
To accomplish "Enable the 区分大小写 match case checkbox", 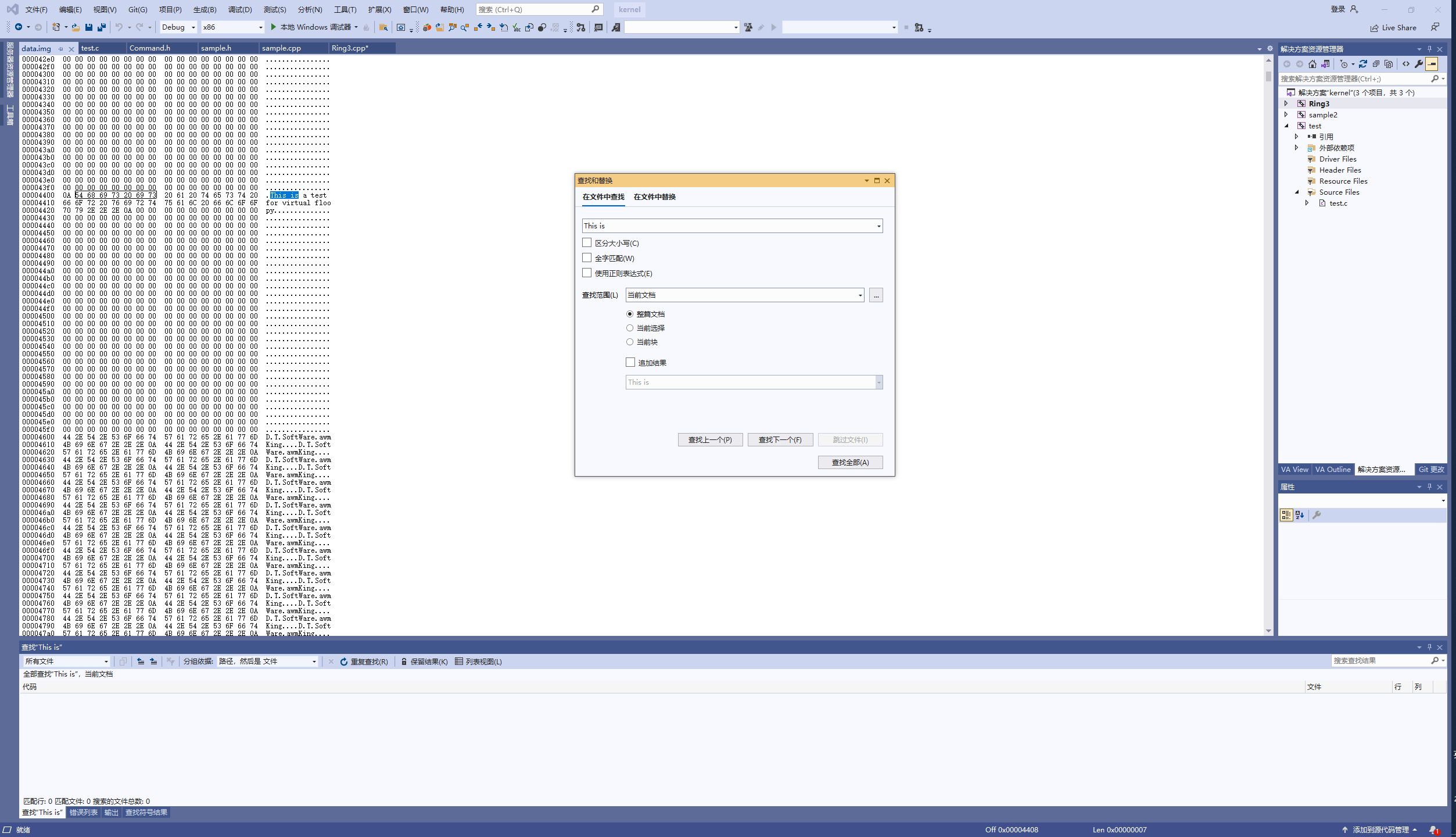I will 587,243.
